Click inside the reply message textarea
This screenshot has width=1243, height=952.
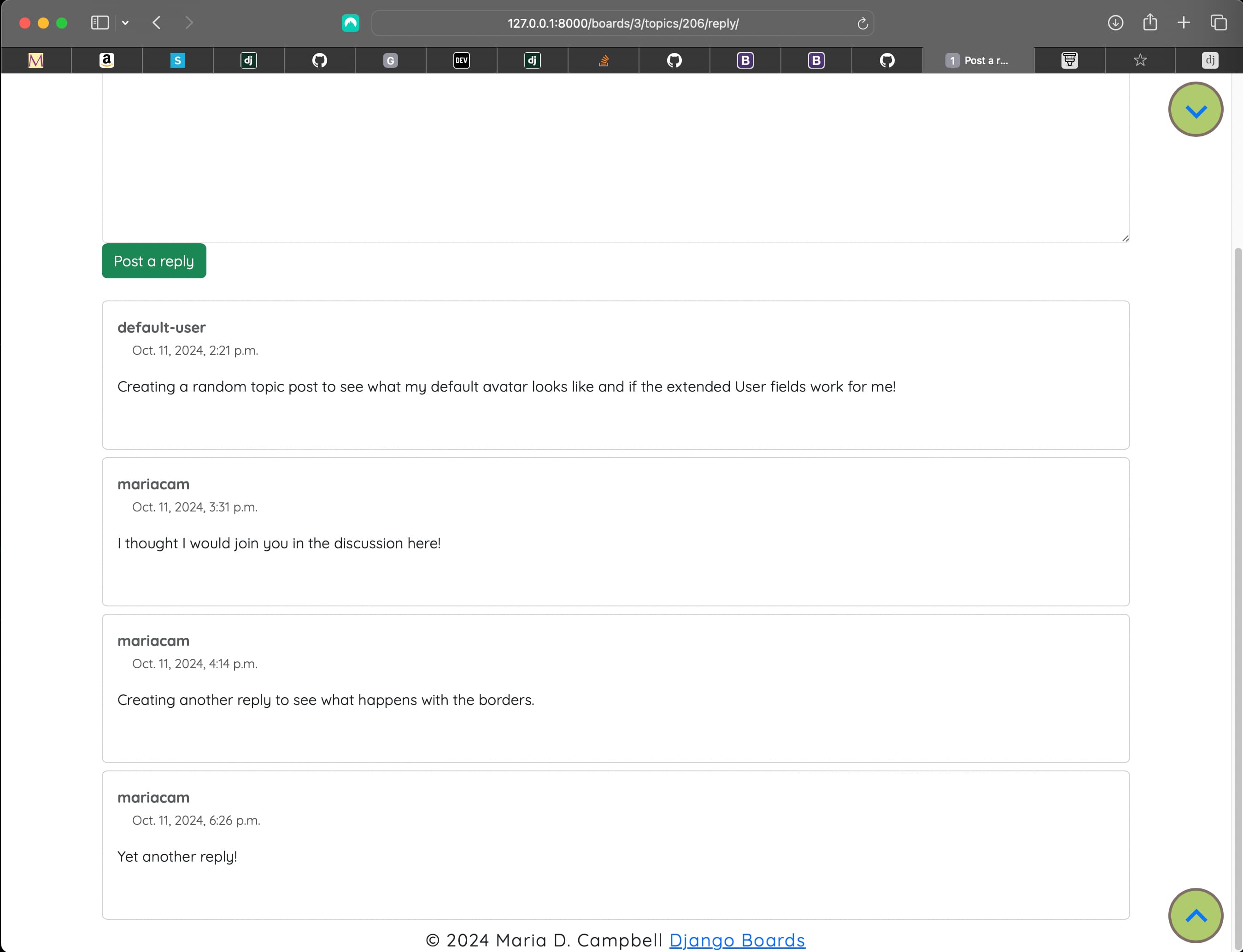click(x=615, y=158)
